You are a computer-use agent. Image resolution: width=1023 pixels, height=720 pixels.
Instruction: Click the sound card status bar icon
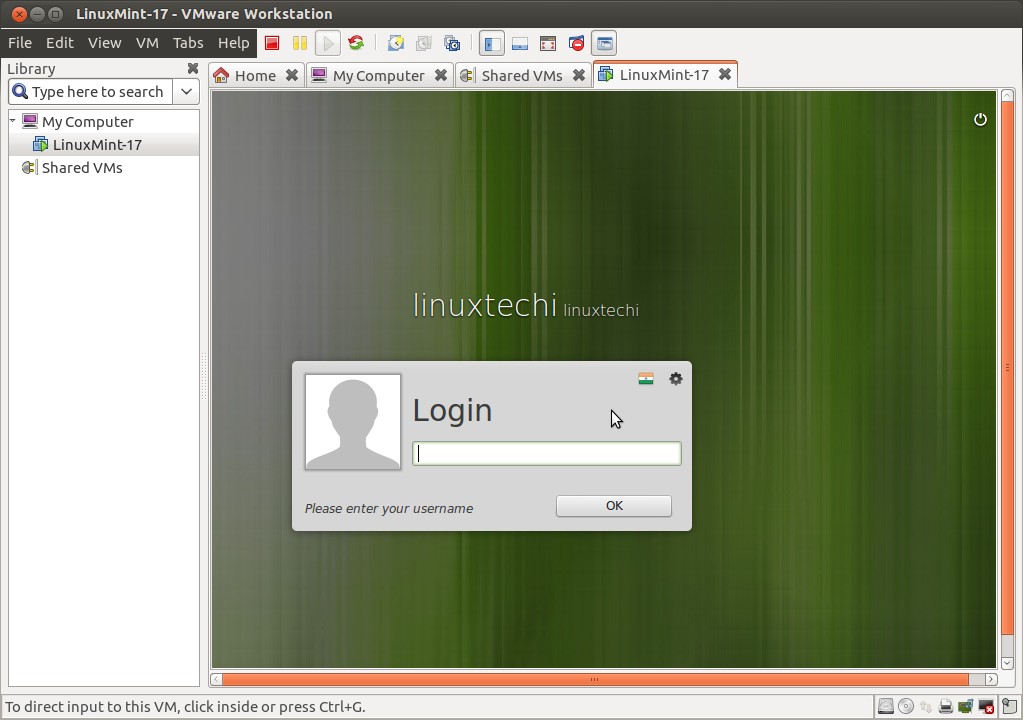coord(966,706)
